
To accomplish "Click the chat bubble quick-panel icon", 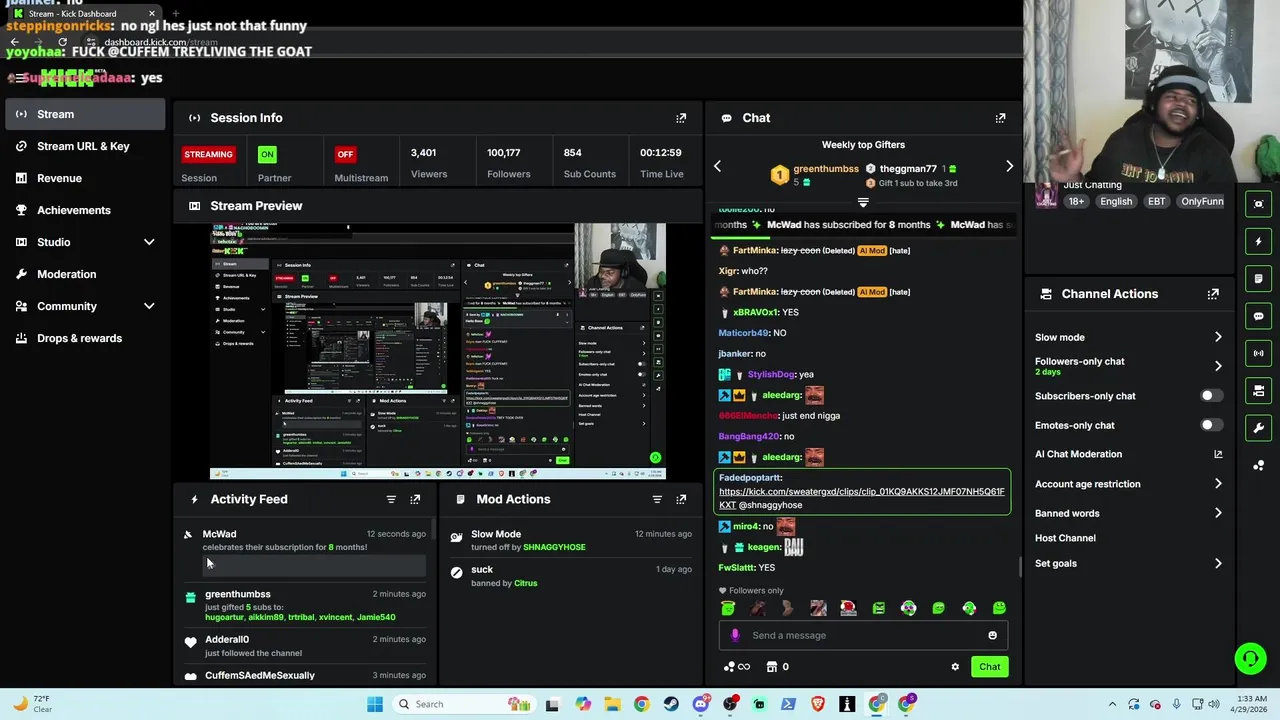I will pyautogui.click(x=1259, y=316).
